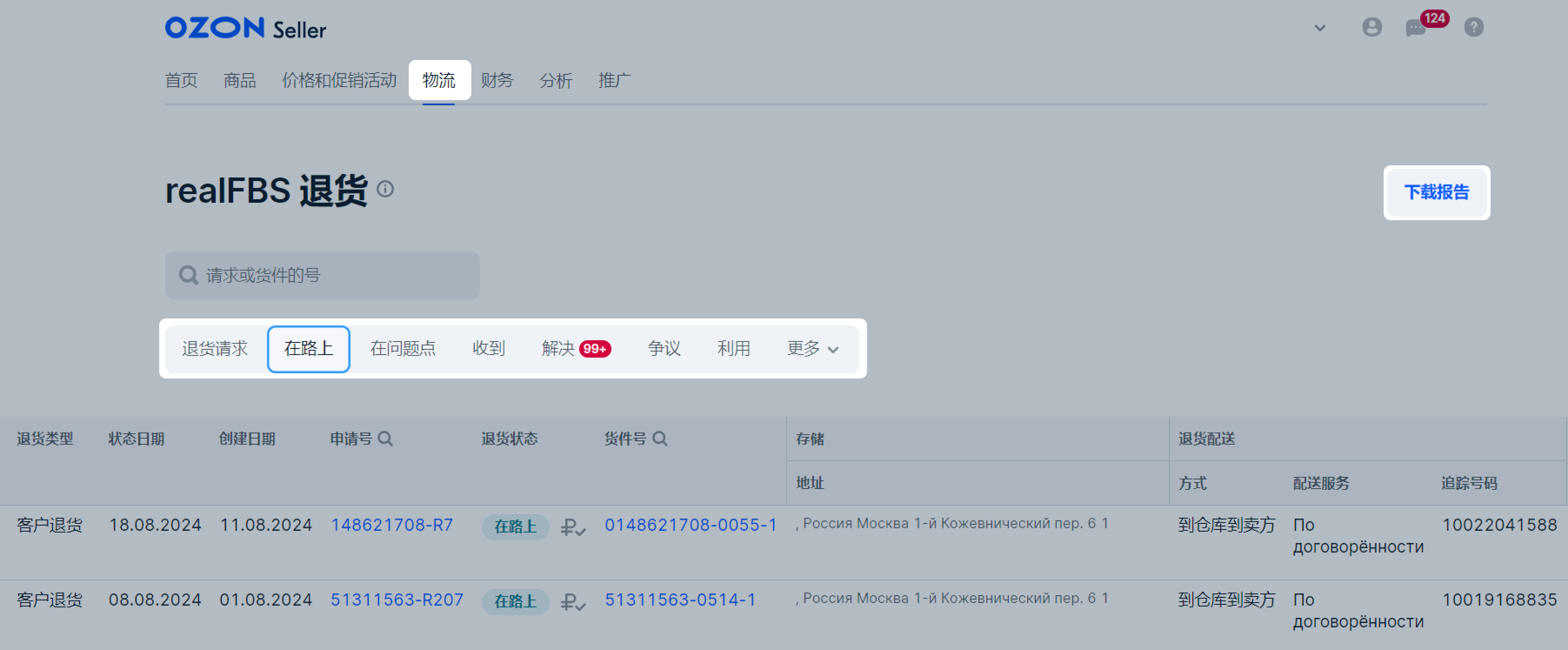This screenshot has height=650, width=1568.
Task: Click the 存储 column group header
Action: (x=810, y=439)
